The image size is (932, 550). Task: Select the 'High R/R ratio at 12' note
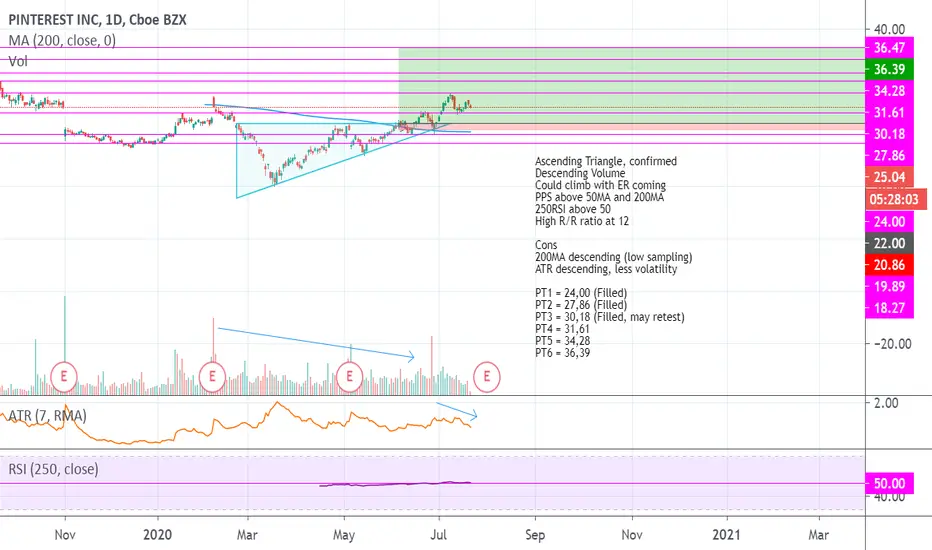coord(582,221)
